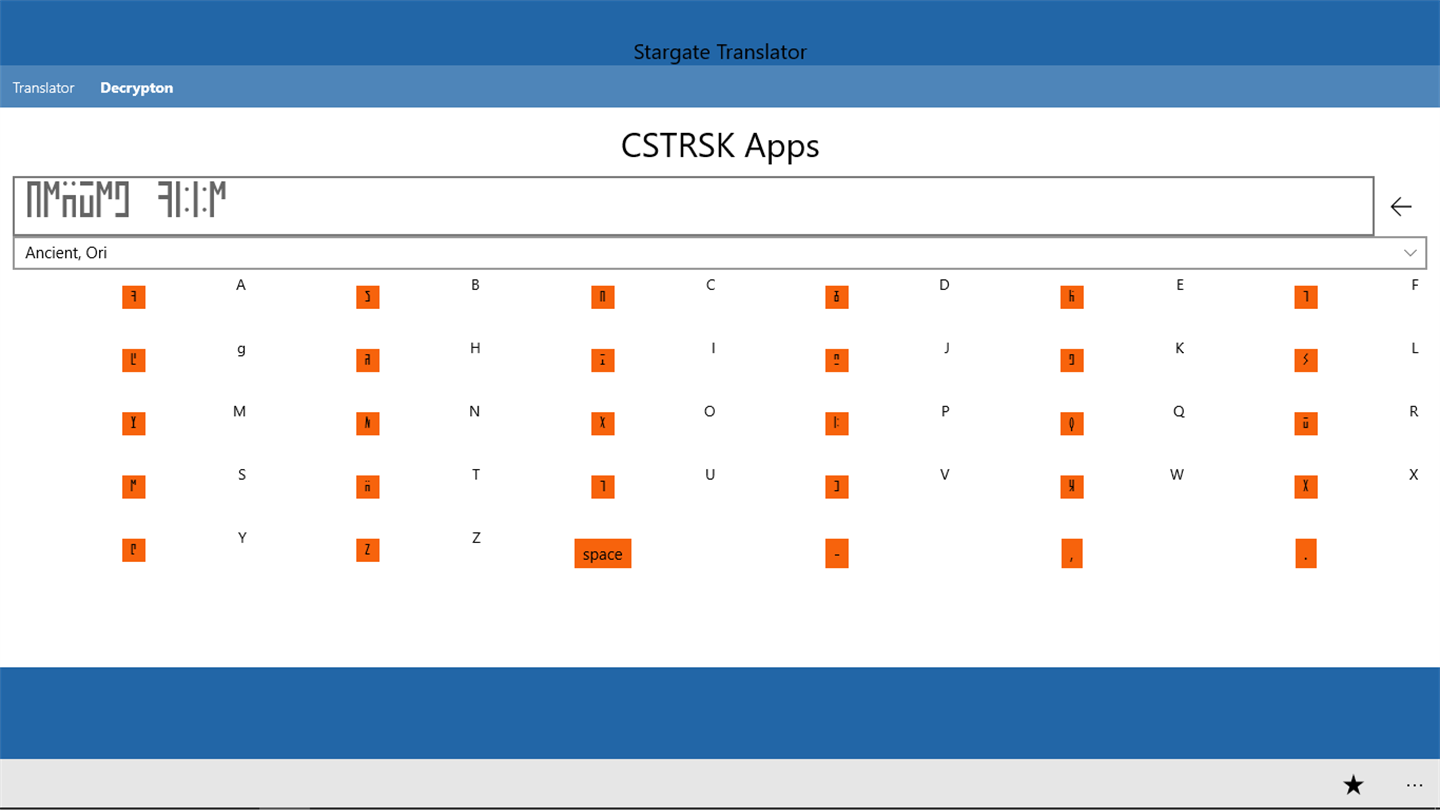The width and height of the screenshot is (1440, 810).
Task: Select the orange glyph button for letter L
Action: [x=1306, y=360]
